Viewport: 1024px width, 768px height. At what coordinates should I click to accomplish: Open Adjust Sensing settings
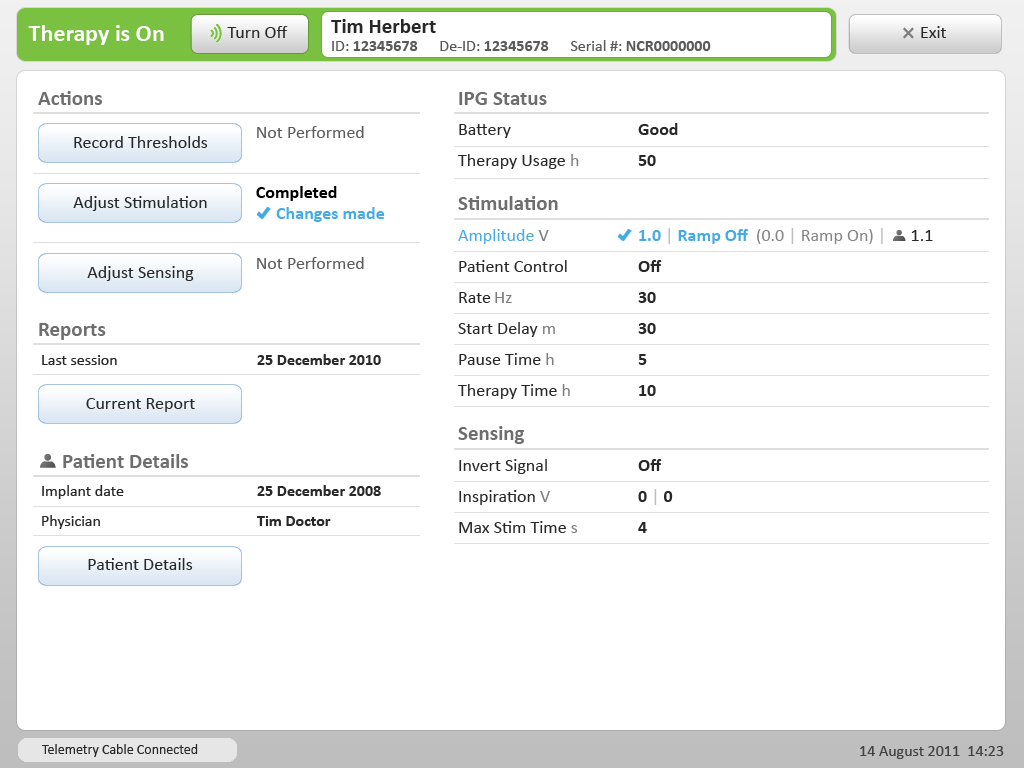pyautogui.click(x=140, y=273)
